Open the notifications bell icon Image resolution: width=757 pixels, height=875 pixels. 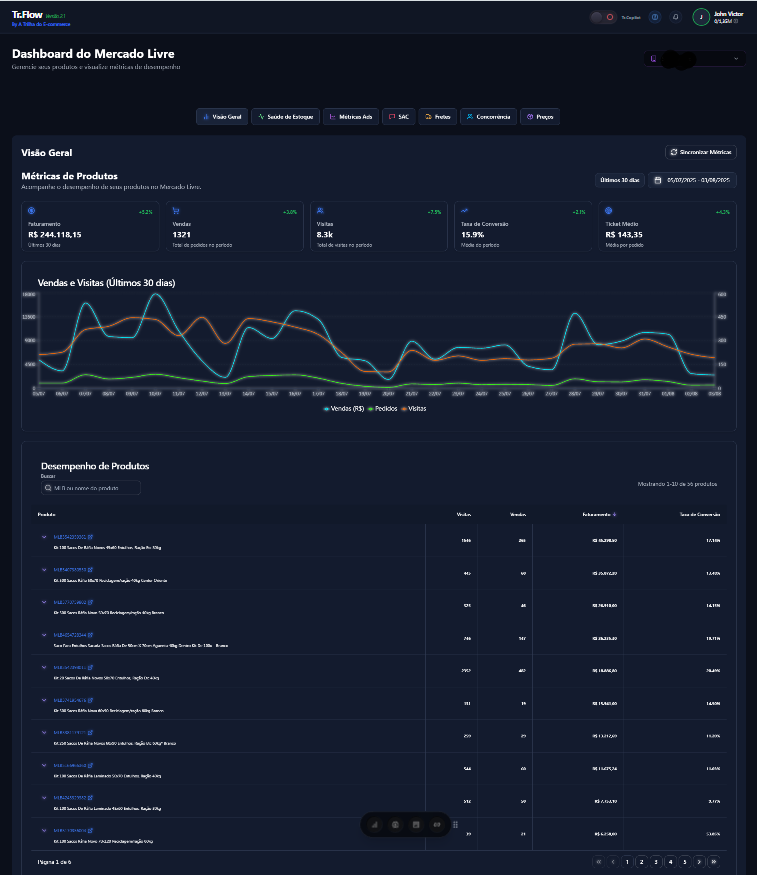676,17
